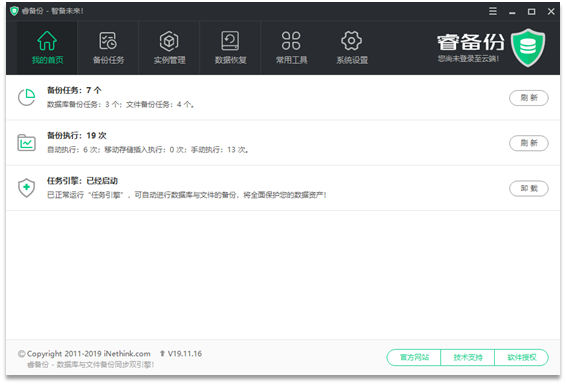Click the 备份任务: 7 个 heading
Screen dimensions: 566x385
point(74,90)
